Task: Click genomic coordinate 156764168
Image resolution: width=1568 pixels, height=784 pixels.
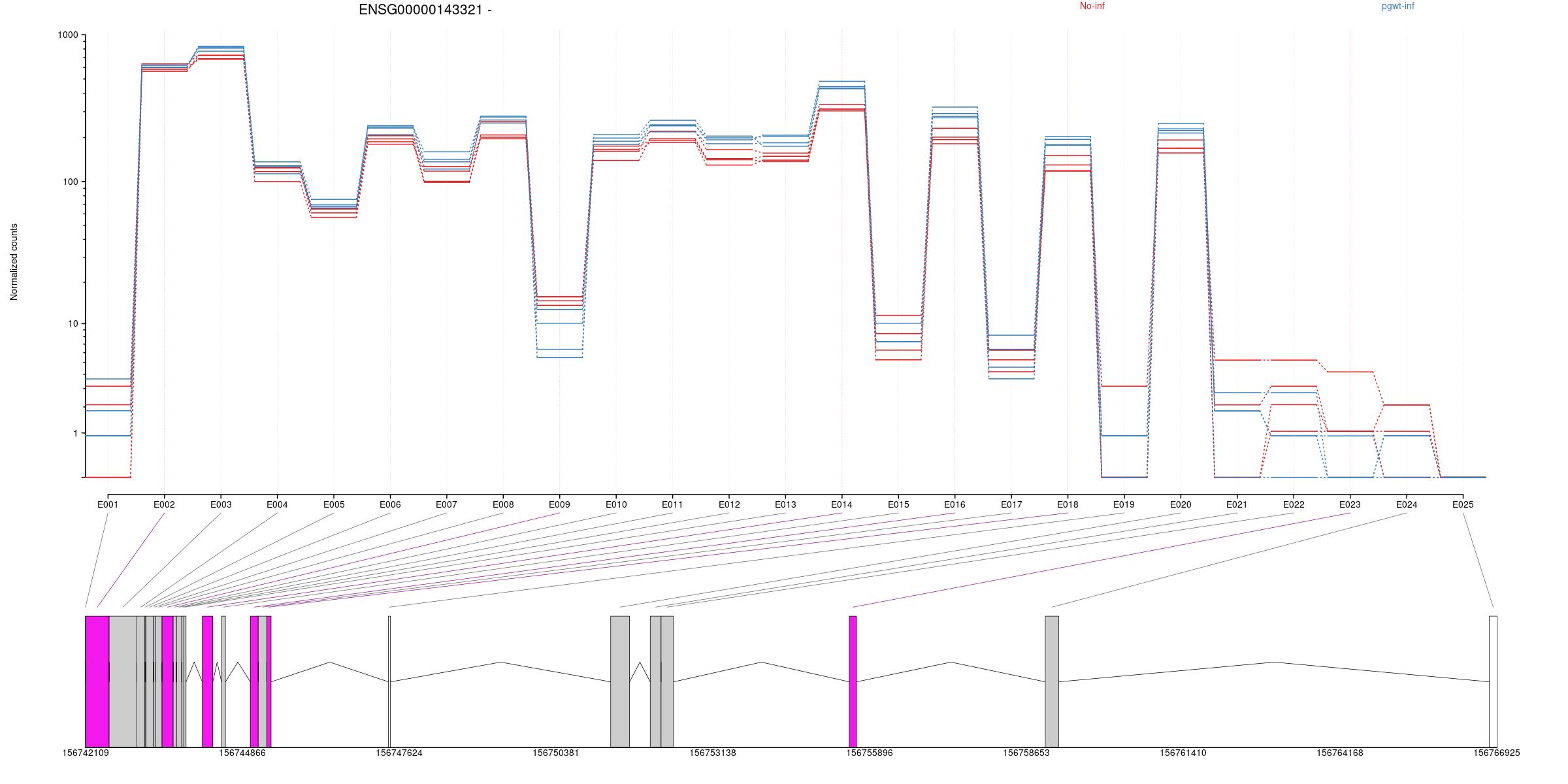Action: click(x=1340, y=753)
